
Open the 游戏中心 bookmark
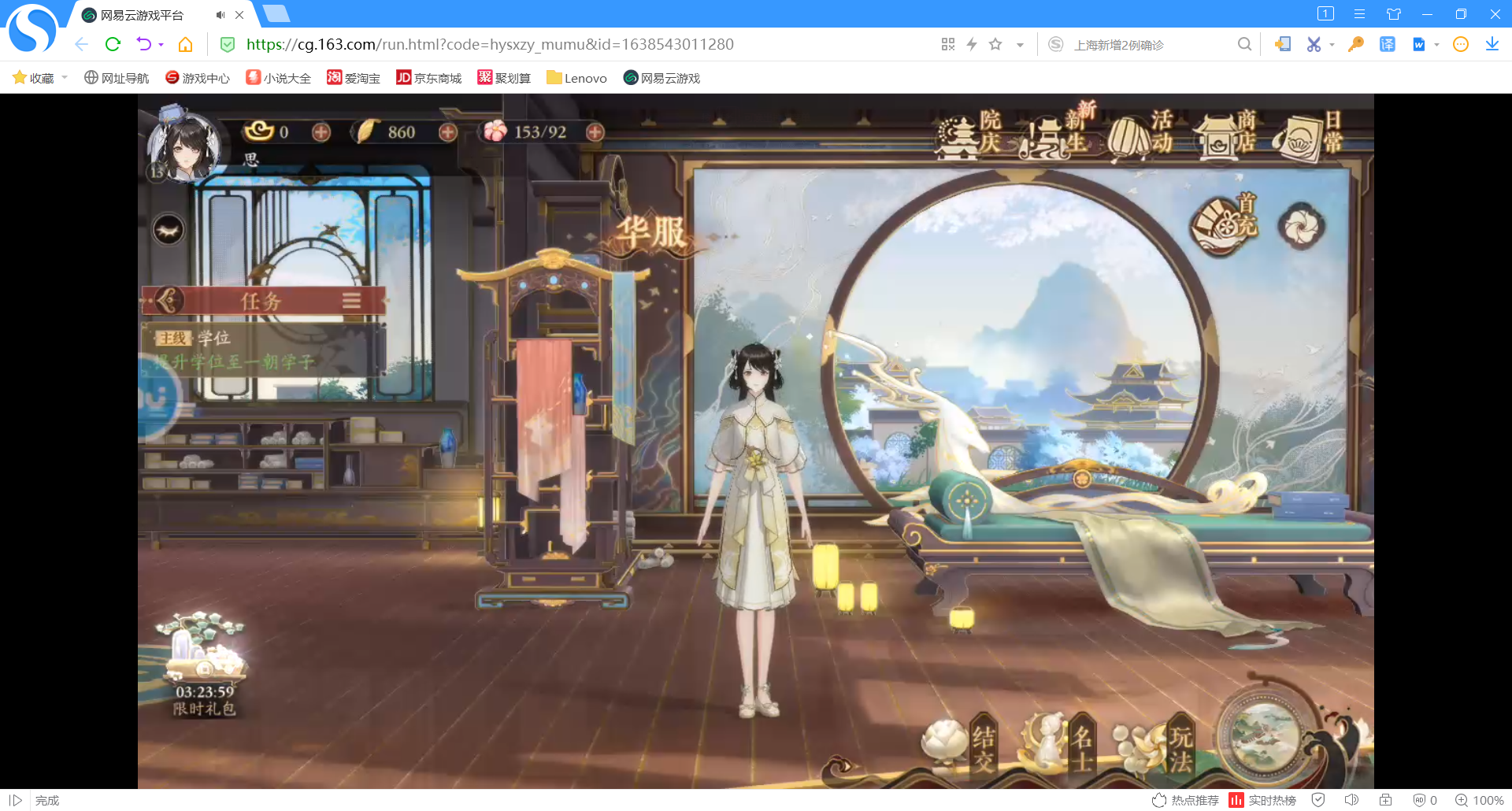click(198, 78)
